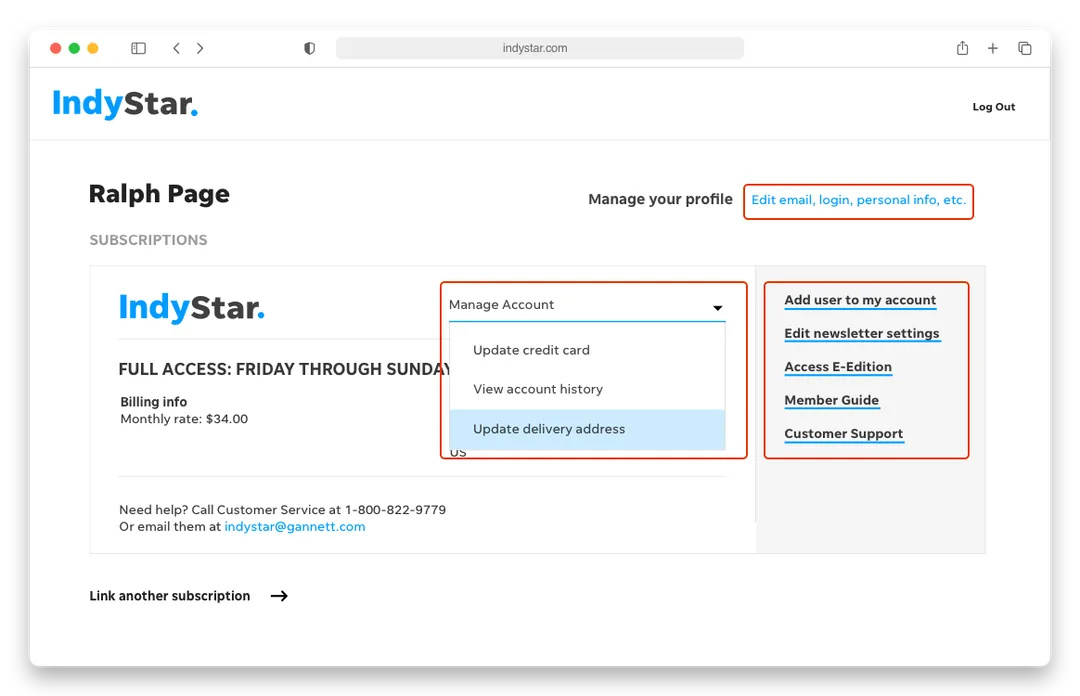Click Link another subscription
Viewport: 1080px width, 696px height.
point(169,596)
